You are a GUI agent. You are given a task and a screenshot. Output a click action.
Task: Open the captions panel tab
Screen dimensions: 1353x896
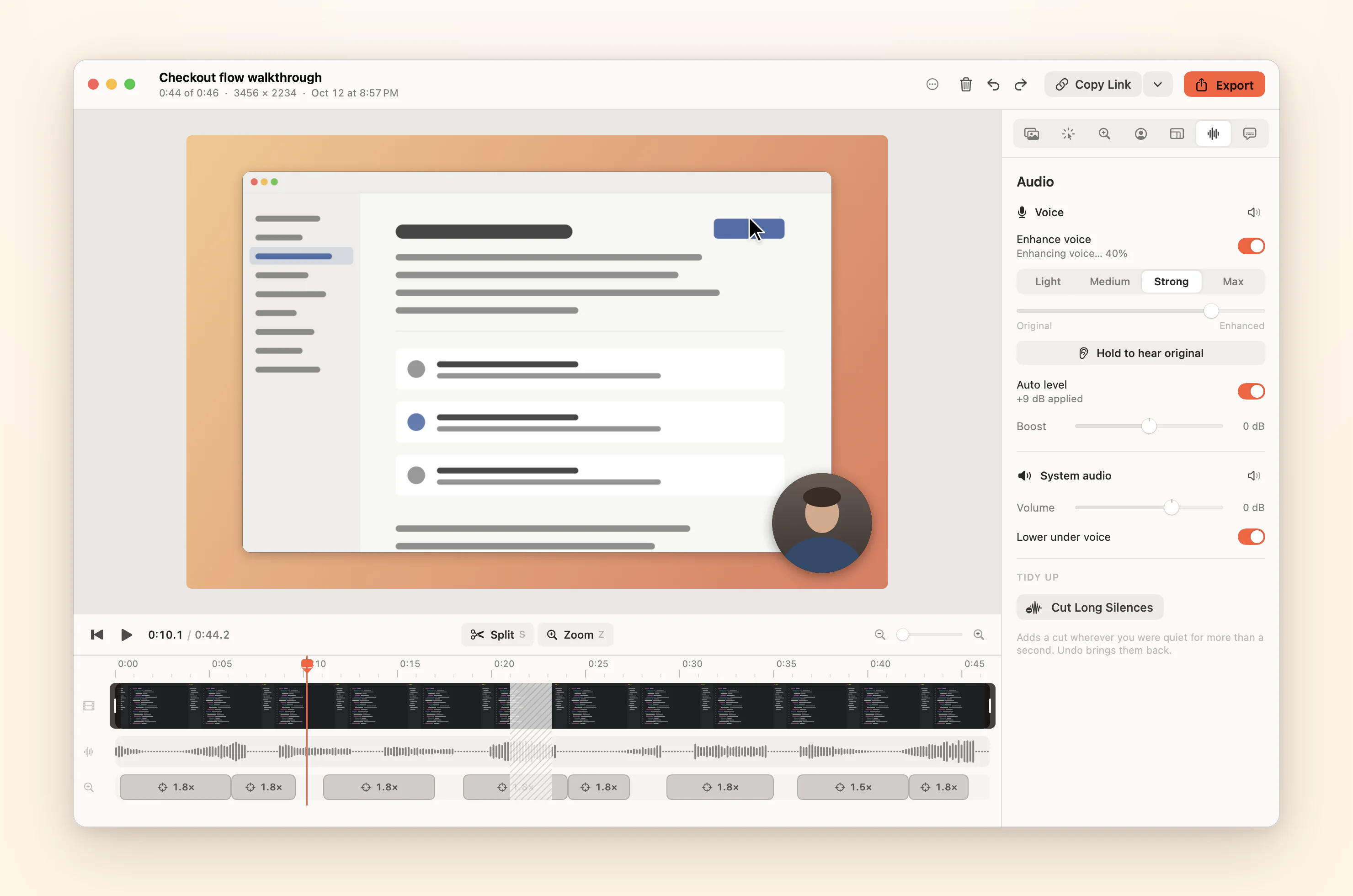[x=1250, y=133]
